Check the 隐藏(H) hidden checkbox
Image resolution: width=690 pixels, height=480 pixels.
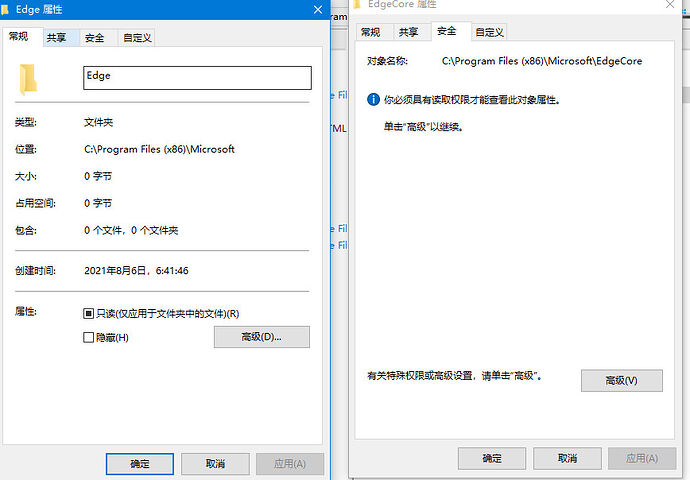click(x=88, y=337)
